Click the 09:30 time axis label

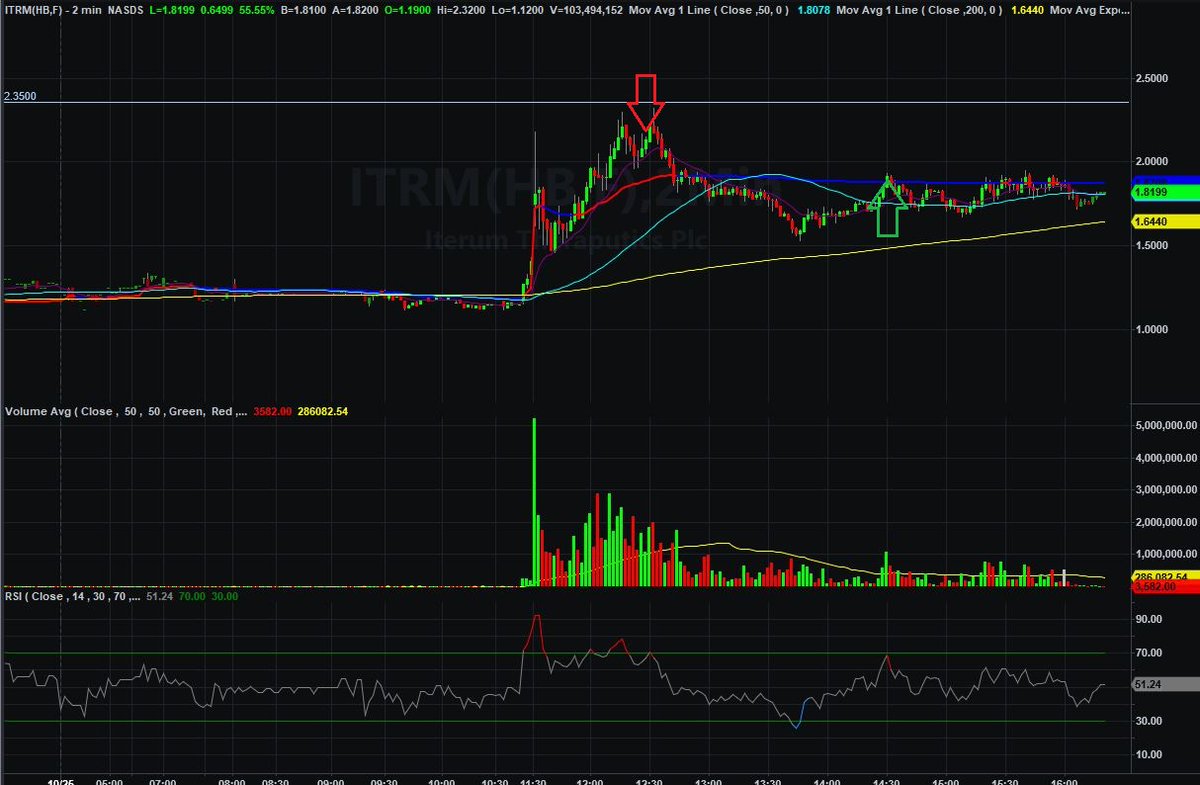pos(385,782)
